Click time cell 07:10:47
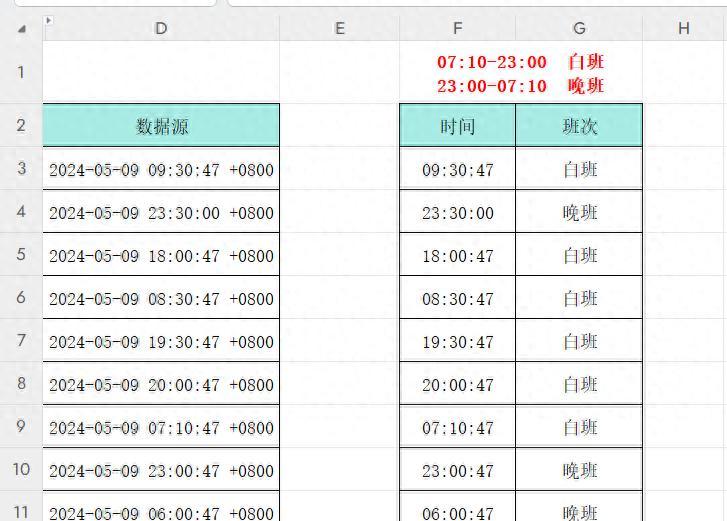This screenshot has width=727, height=521. pyautogui.click(x=457, y=426)
